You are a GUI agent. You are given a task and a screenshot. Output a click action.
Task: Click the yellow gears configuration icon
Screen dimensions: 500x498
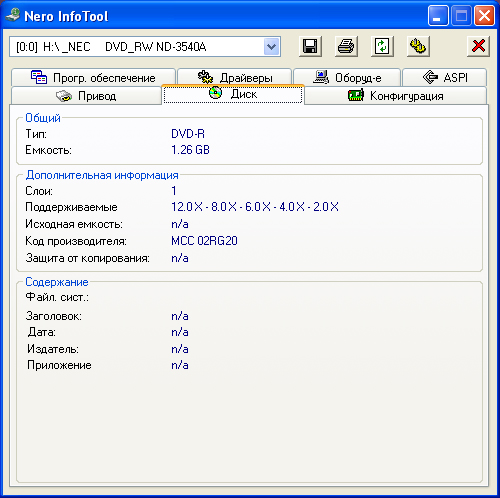418,46
